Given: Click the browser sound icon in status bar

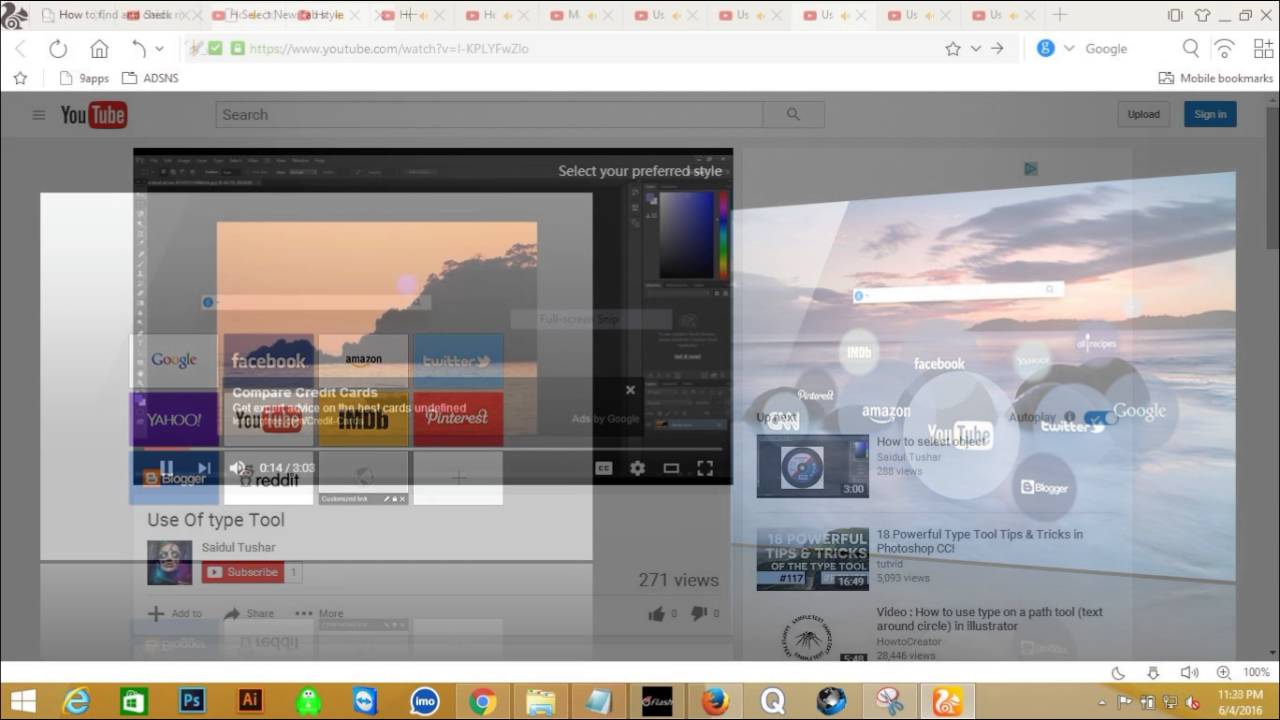Looking at the screenshot, I should 1189,673.
